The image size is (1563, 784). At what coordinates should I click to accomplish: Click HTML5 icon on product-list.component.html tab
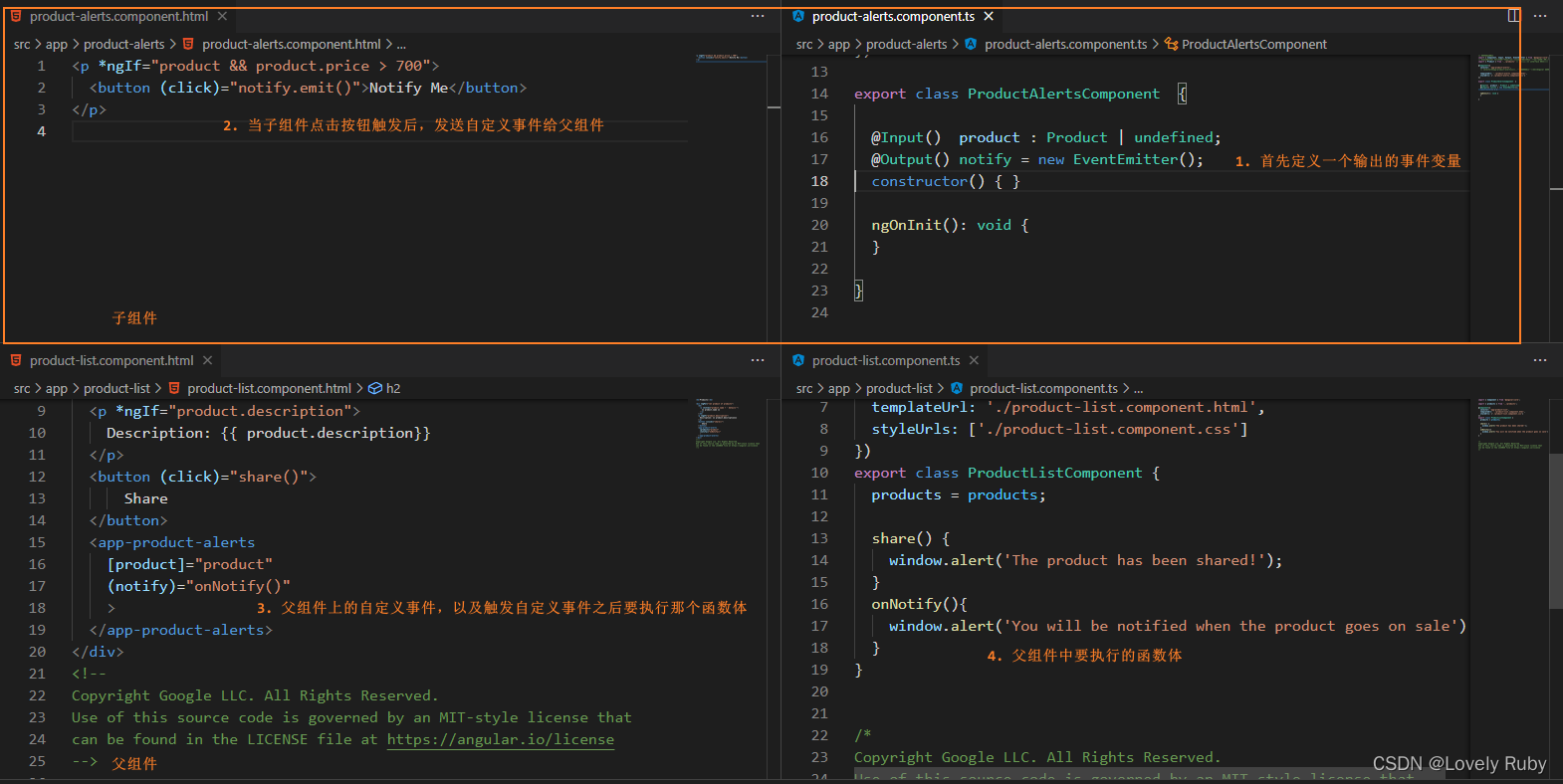pyautogui.click(x=16, y=360)
